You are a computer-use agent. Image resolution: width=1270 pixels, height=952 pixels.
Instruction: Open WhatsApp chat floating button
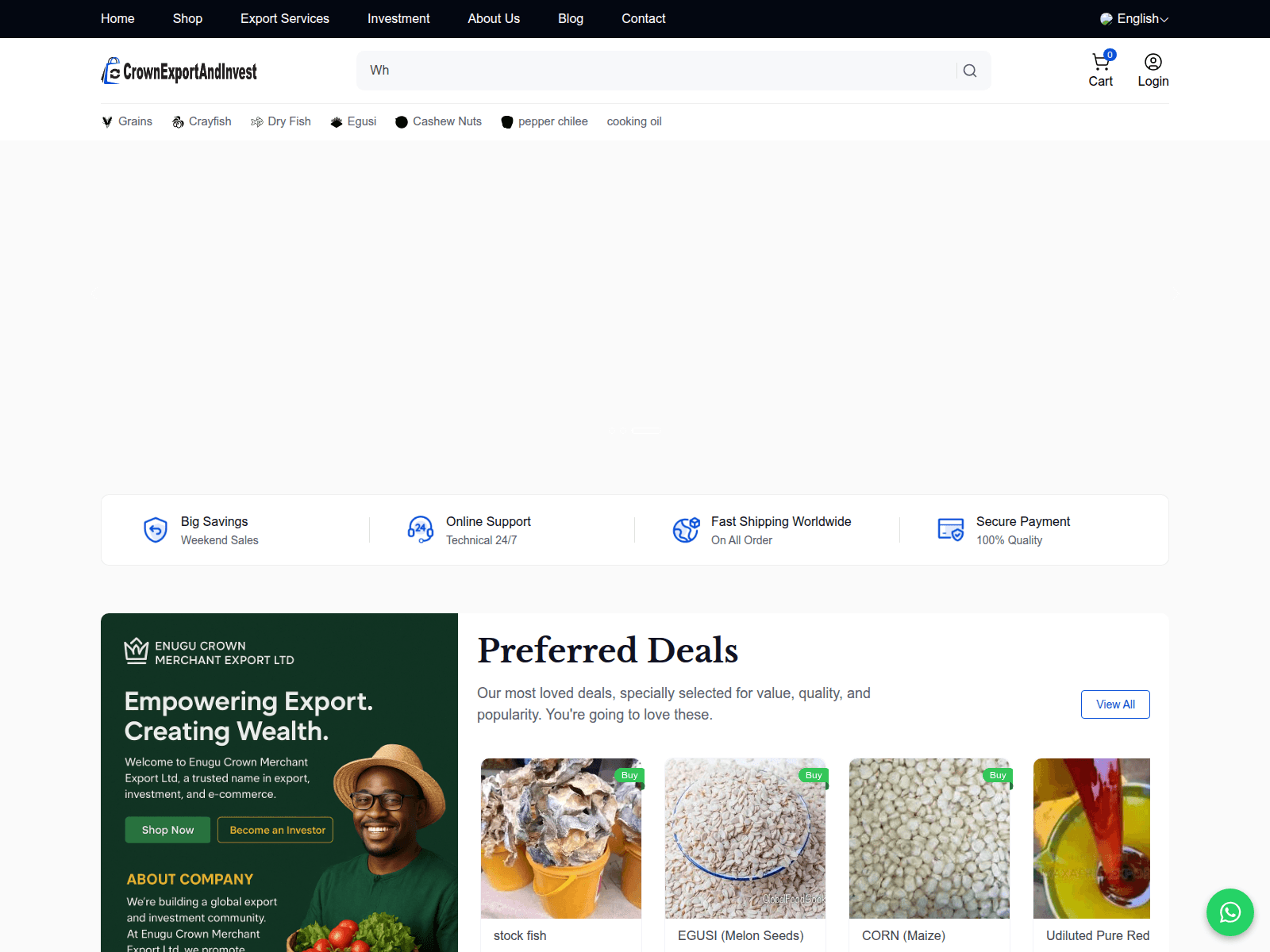pos(1230,912)
